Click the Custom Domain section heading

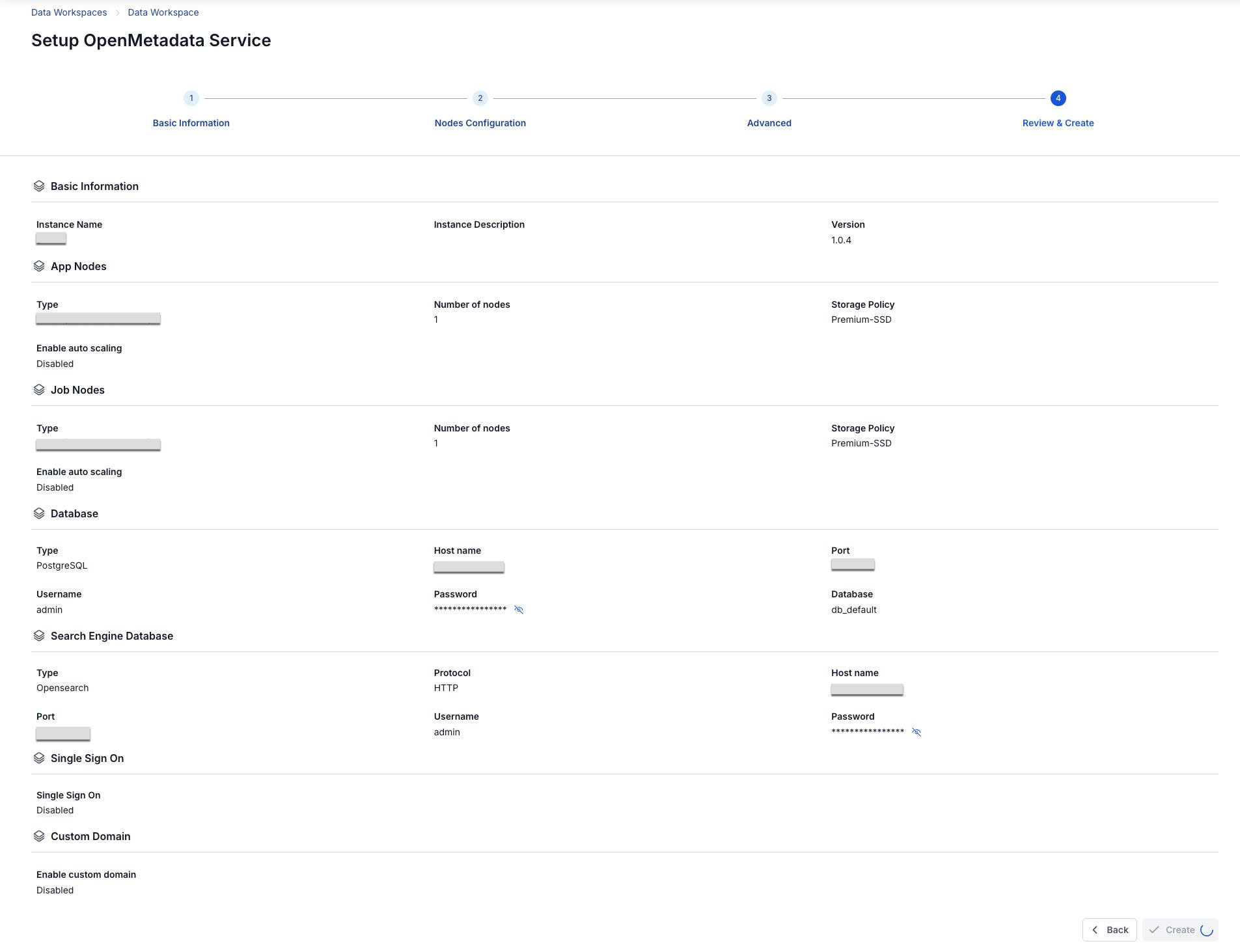(x=90, y=836)
